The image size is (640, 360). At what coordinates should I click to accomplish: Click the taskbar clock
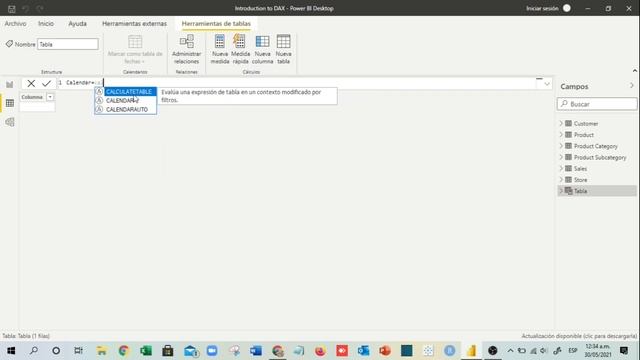pyautogui.click(x=598, y=351)
